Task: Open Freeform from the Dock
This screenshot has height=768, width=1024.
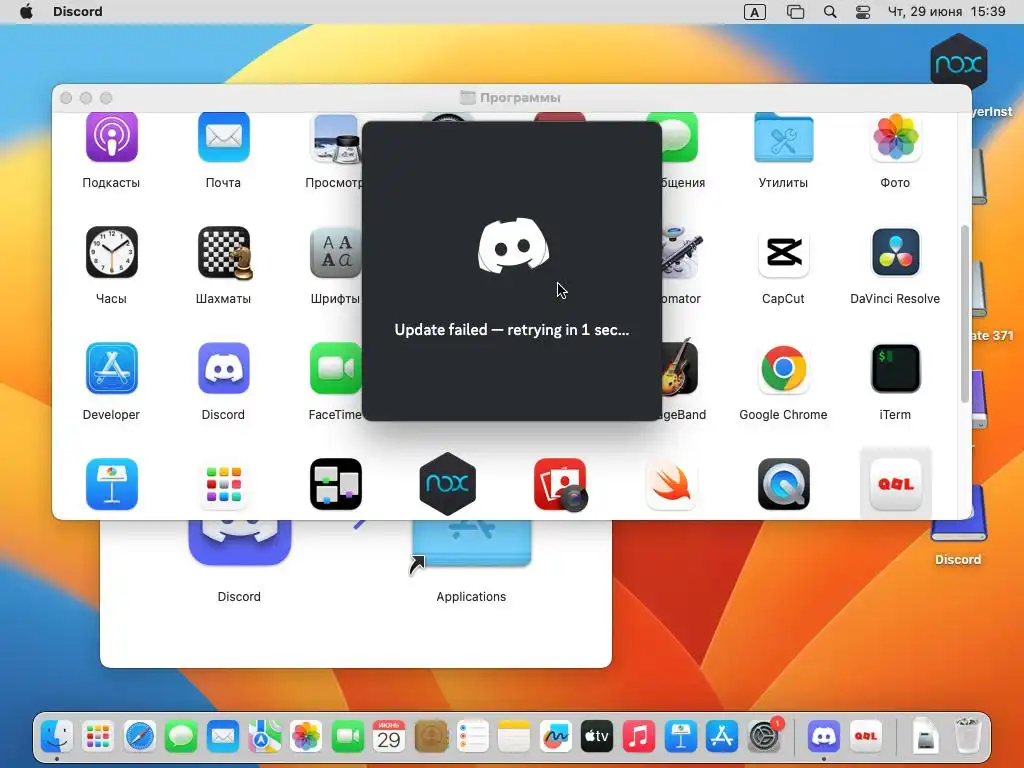Action: [x=556, y=737]
